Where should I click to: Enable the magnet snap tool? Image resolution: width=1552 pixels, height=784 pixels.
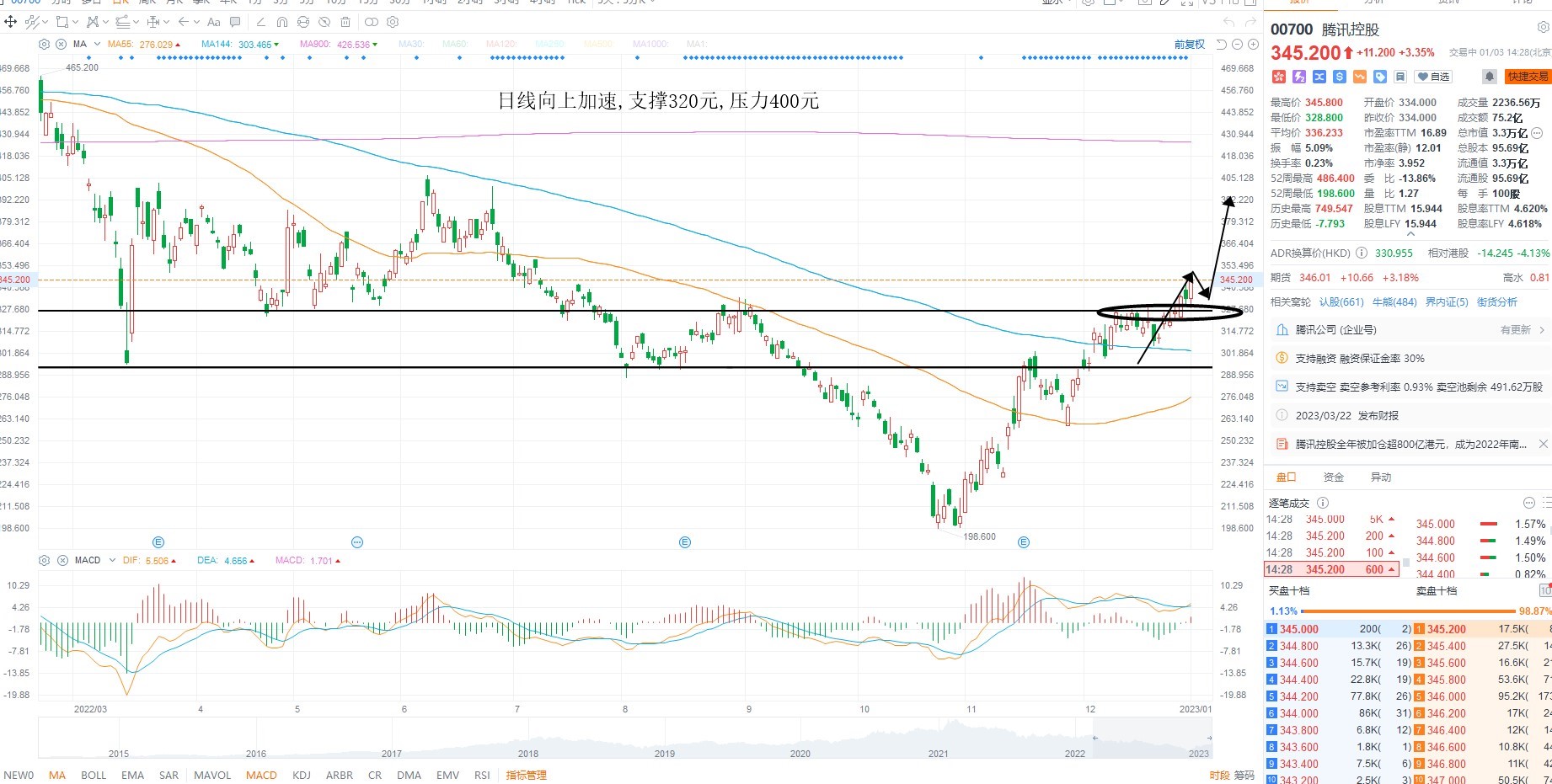coord(282,22)
